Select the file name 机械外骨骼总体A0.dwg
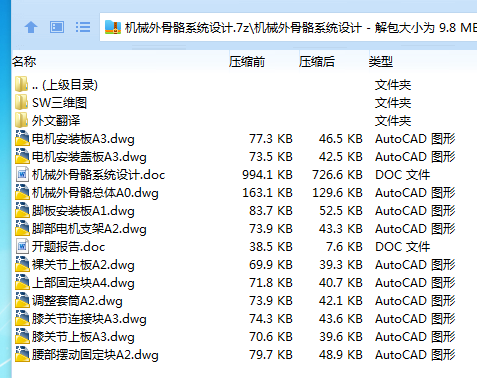477x378 pixels. click(95, 193)
